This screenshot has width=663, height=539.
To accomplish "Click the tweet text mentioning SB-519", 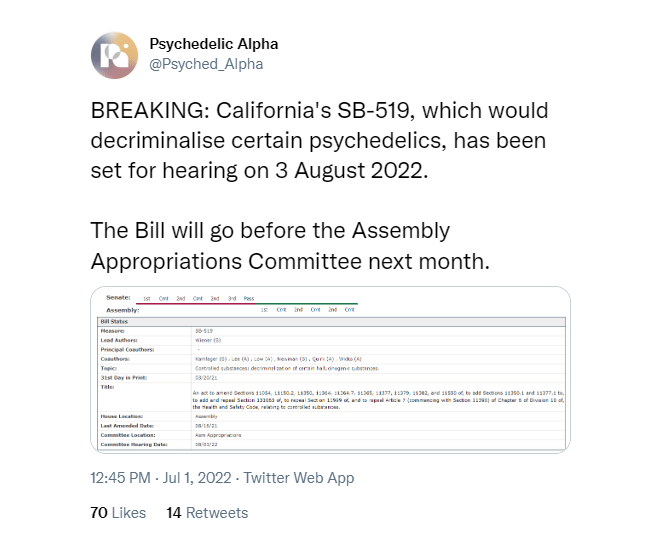I will click(319, 140).
